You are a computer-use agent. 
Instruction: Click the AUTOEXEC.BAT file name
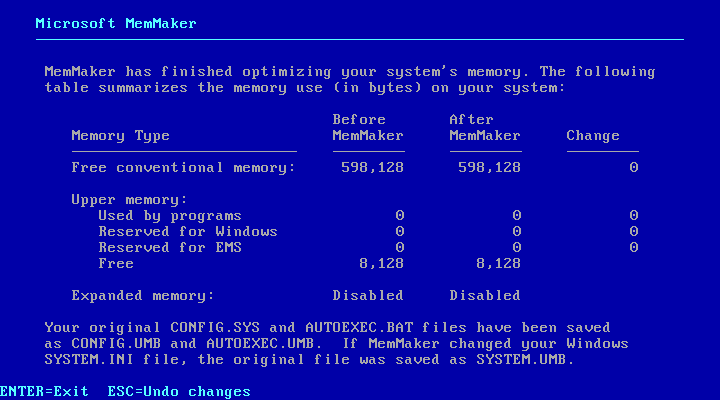click(x=359, y=327)
